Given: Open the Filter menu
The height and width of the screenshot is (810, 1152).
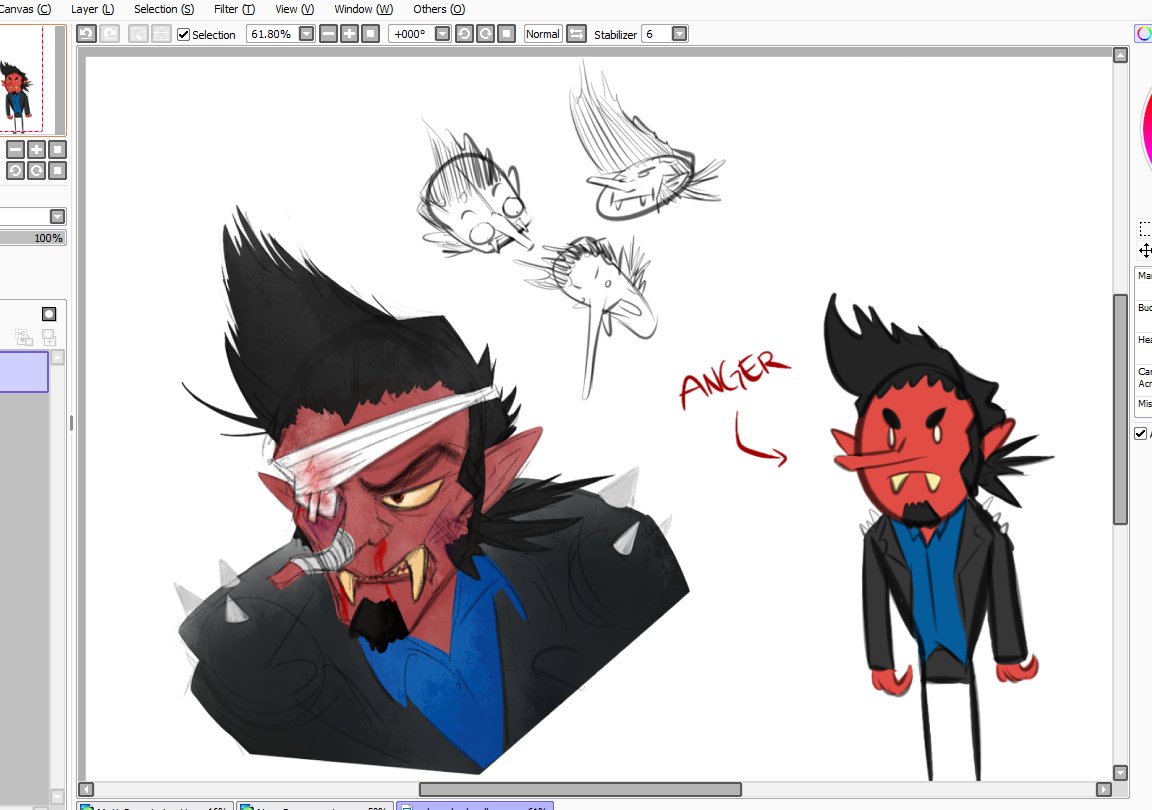Looking at the screenshot, I should point(234,9).
